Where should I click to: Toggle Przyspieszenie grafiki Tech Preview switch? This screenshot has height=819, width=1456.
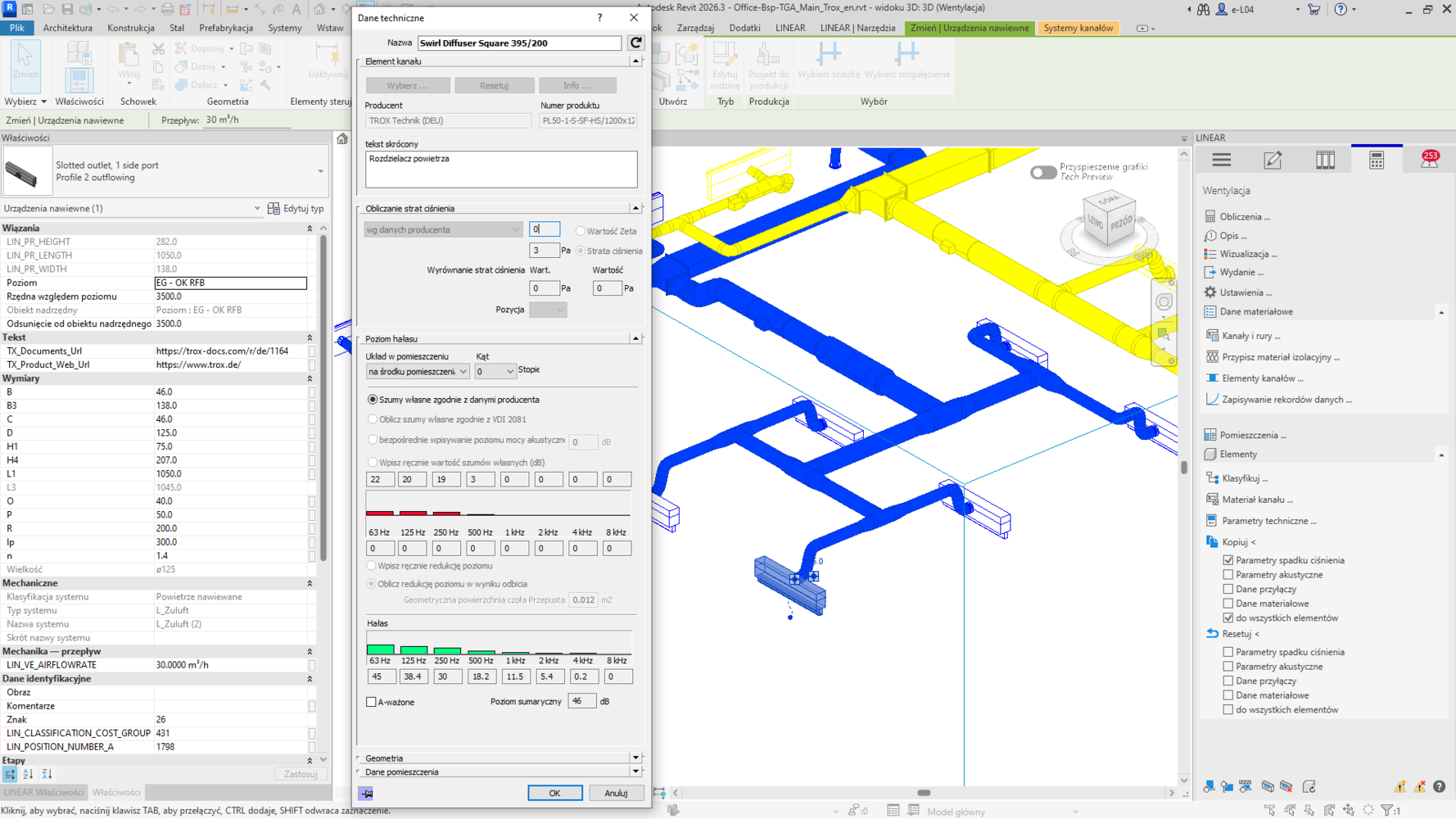click(1042, 172)
